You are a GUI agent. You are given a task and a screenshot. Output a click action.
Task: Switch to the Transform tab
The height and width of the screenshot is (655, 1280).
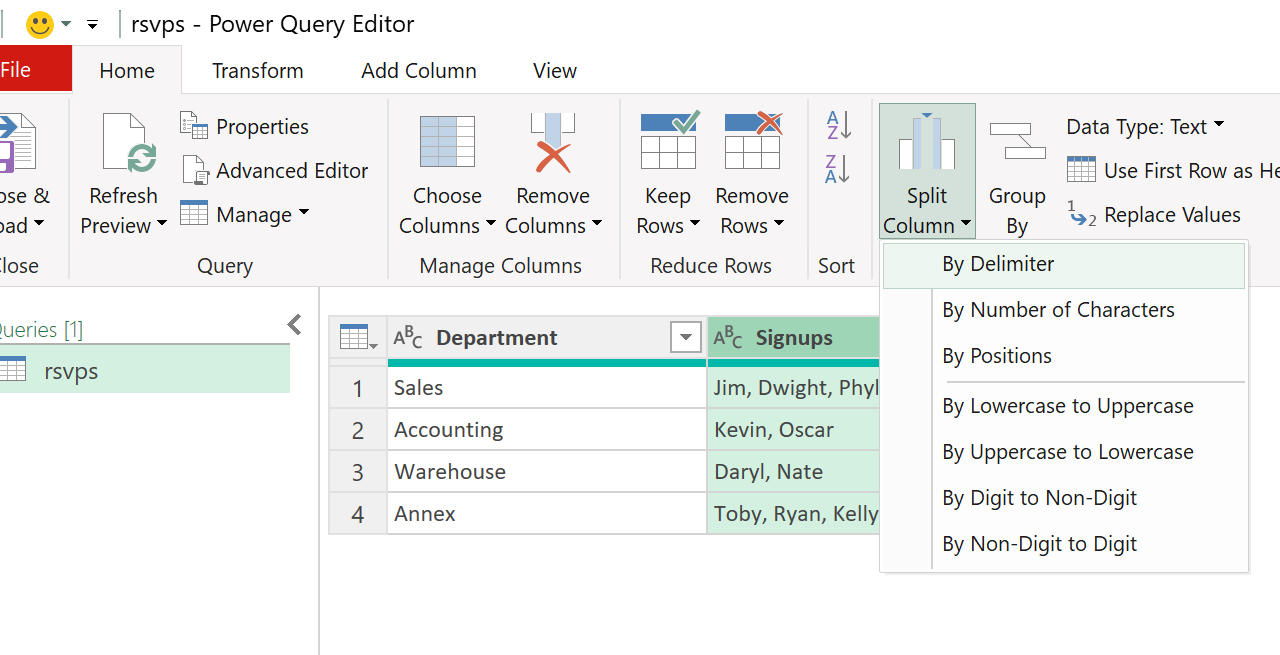point(257,71)
